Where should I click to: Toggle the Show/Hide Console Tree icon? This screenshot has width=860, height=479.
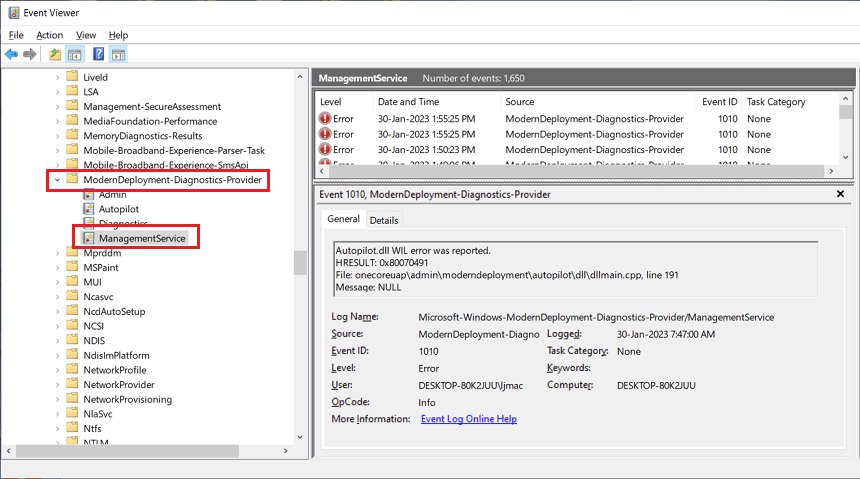click(75, 54)
